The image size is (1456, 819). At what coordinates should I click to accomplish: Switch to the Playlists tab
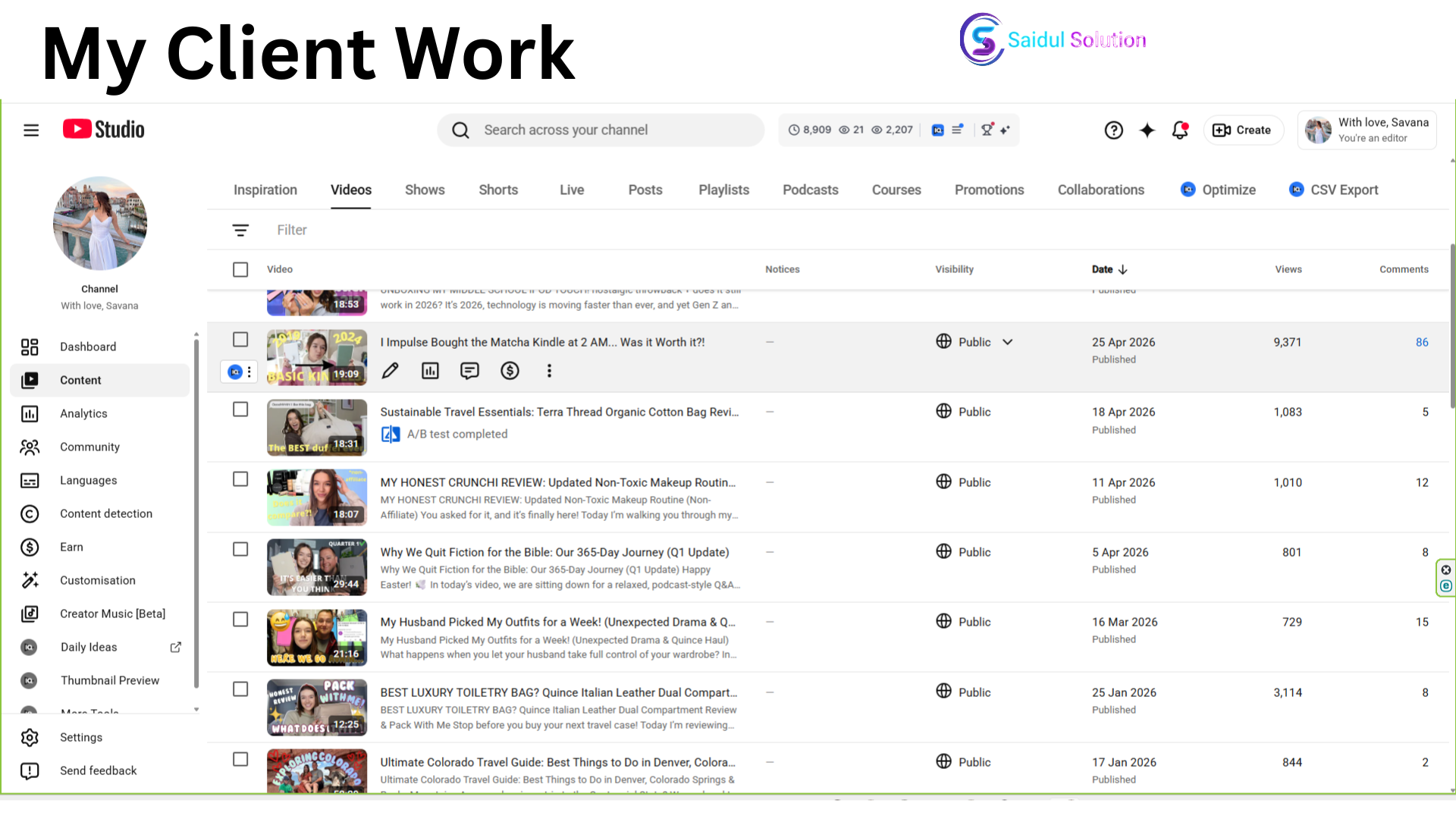[723, 190]
